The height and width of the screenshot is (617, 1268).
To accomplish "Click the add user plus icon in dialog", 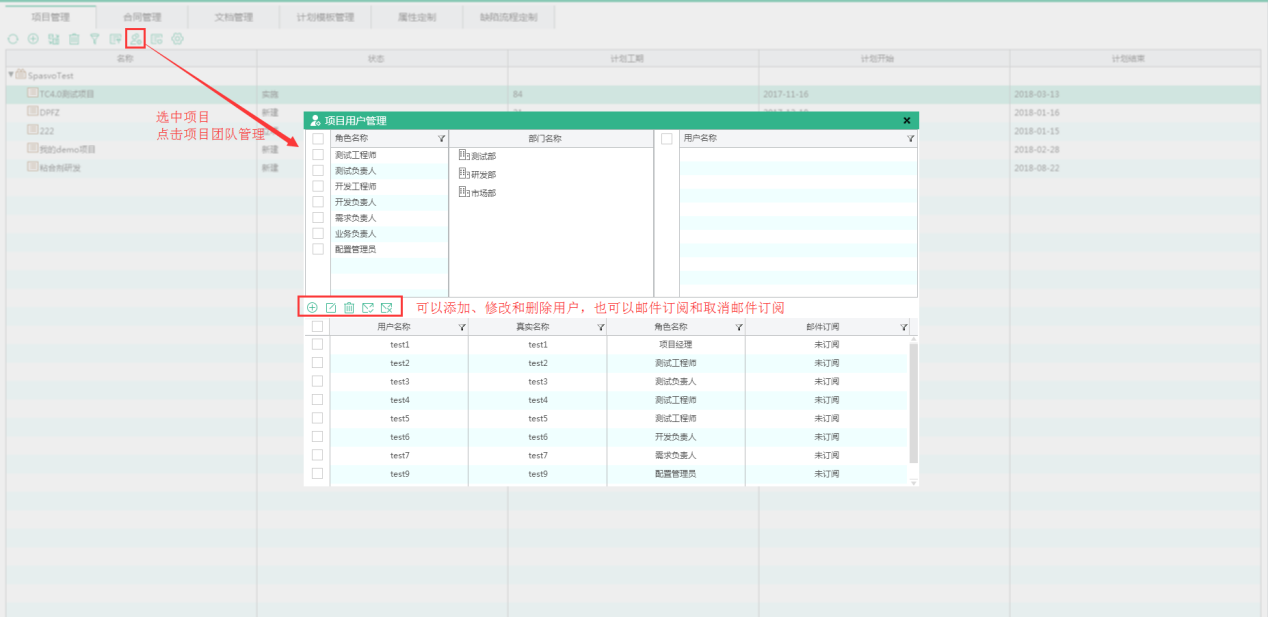I will [312, 307].
